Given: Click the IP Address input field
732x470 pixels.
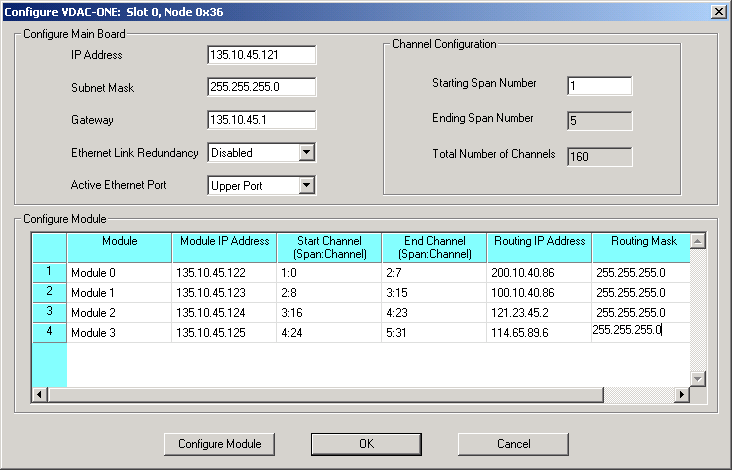Looking at the screenshot, I should click(x=262, y=55).
